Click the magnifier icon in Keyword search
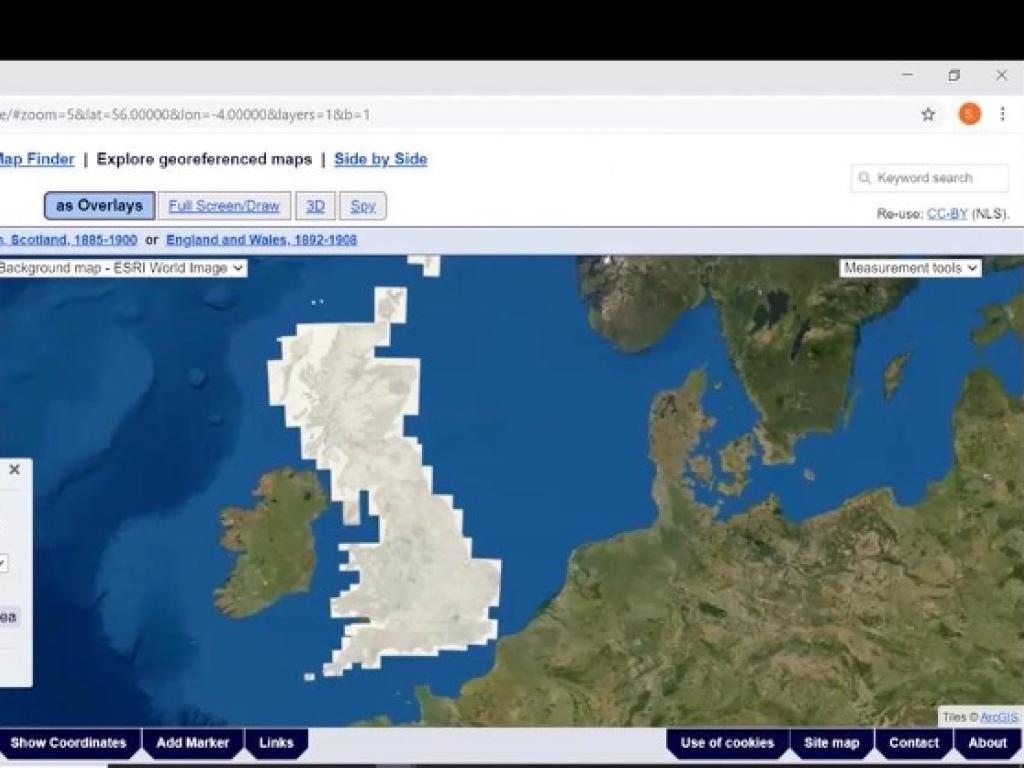 (864, 178)
